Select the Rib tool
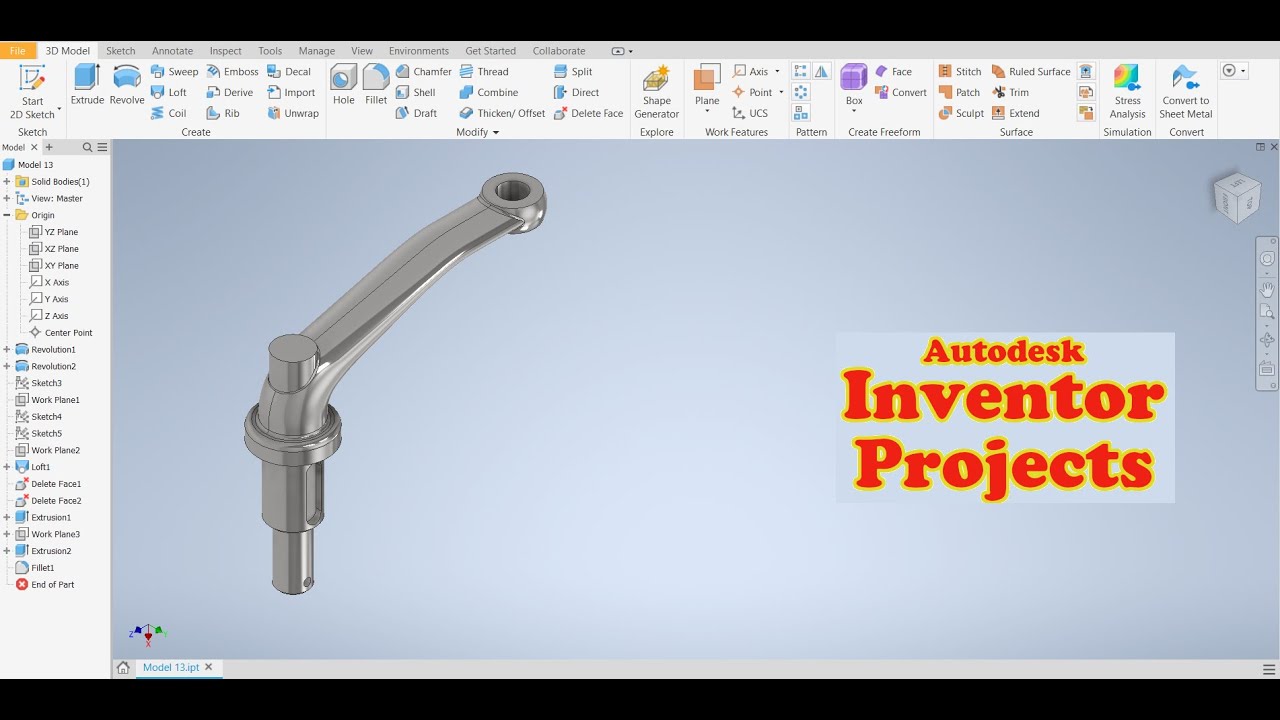The width and height of the screenshot is (1280, 720). (224, 114)
